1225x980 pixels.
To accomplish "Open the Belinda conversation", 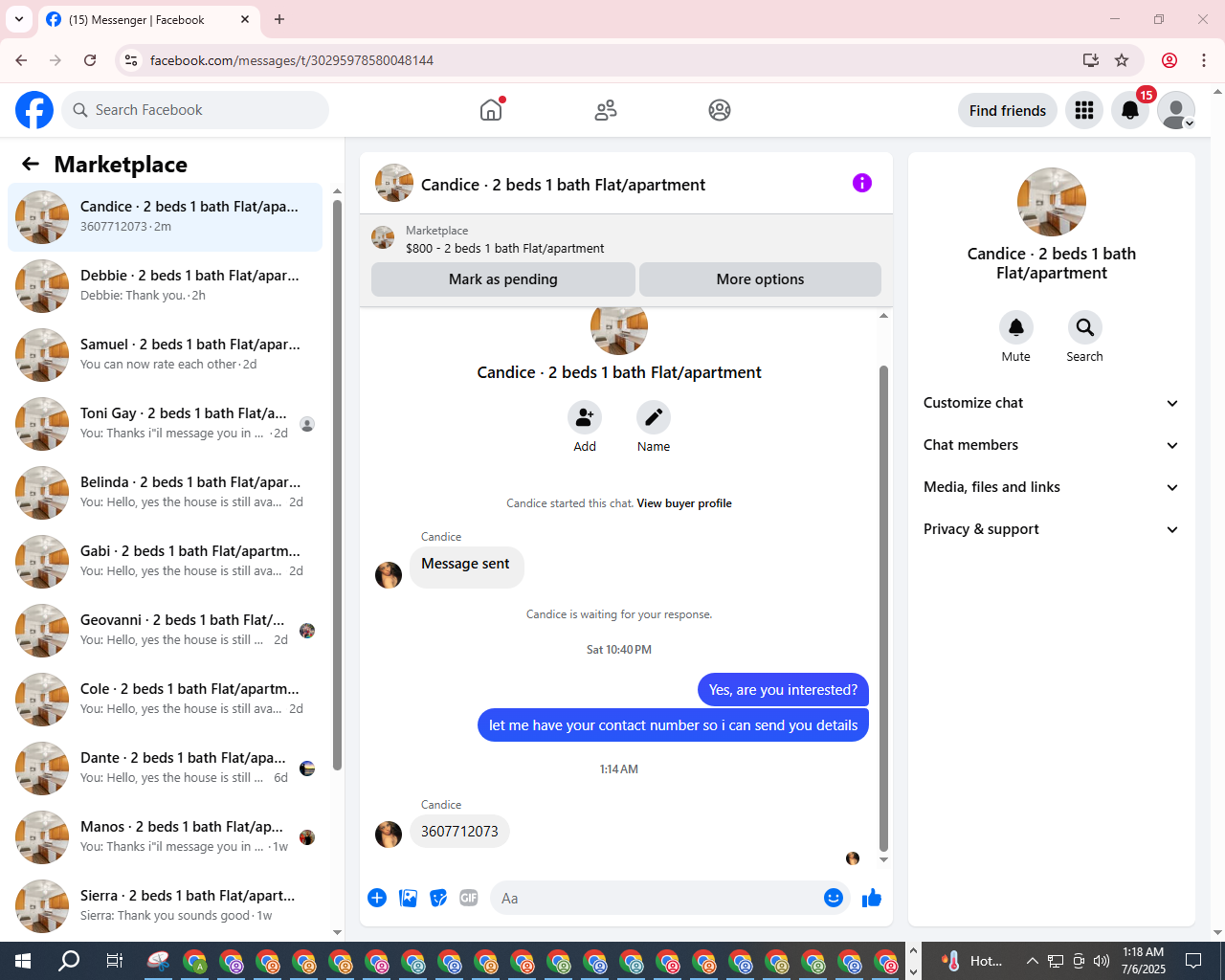I will coord(165,492).
